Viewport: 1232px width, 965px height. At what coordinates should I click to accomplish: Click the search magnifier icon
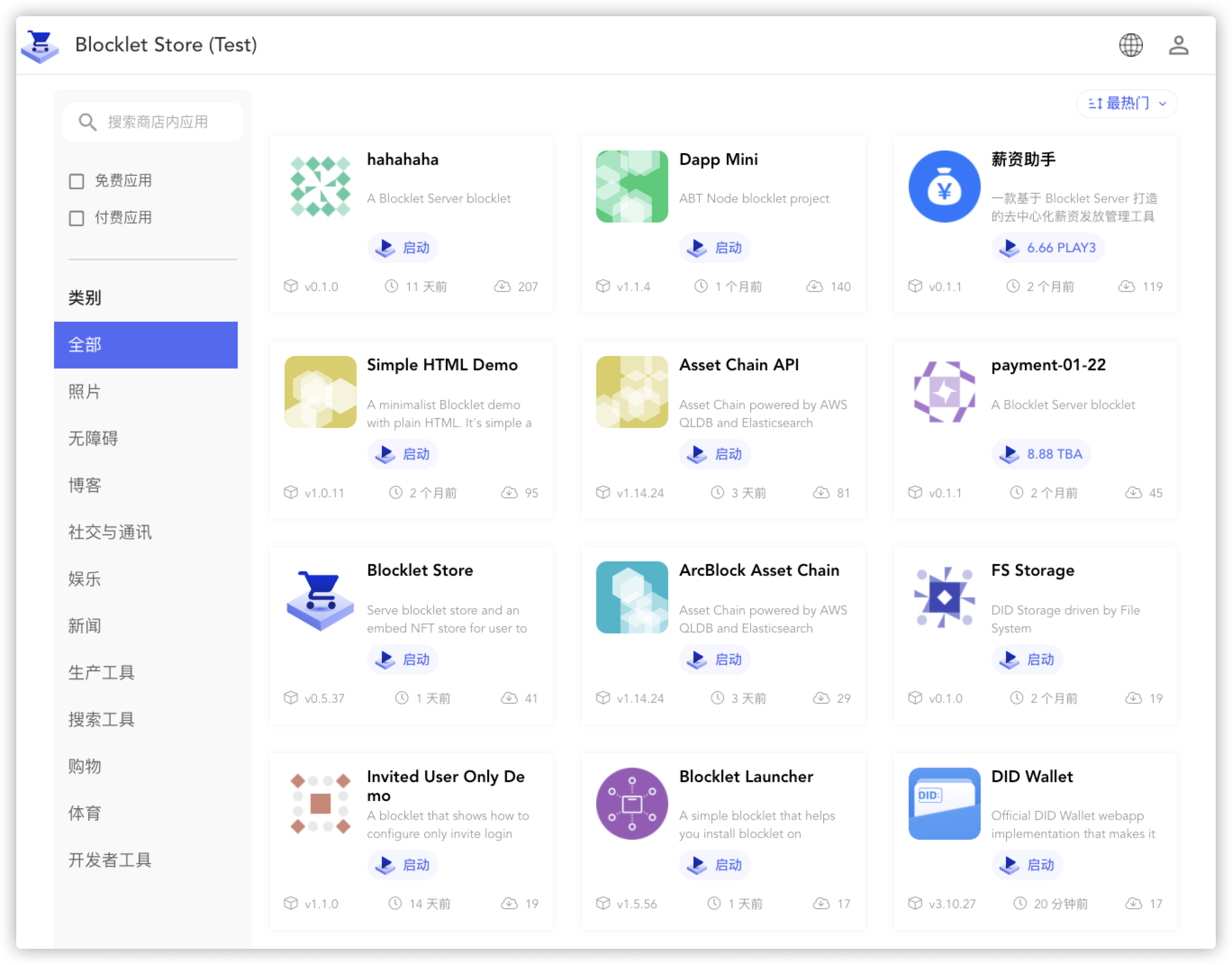[x=87, y=122]
